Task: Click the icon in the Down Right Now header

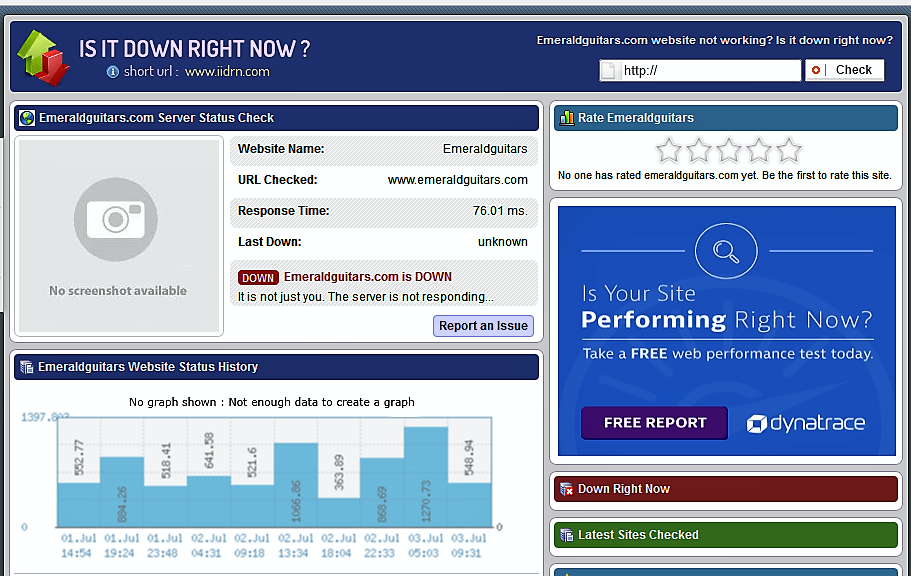Action: 566,489
